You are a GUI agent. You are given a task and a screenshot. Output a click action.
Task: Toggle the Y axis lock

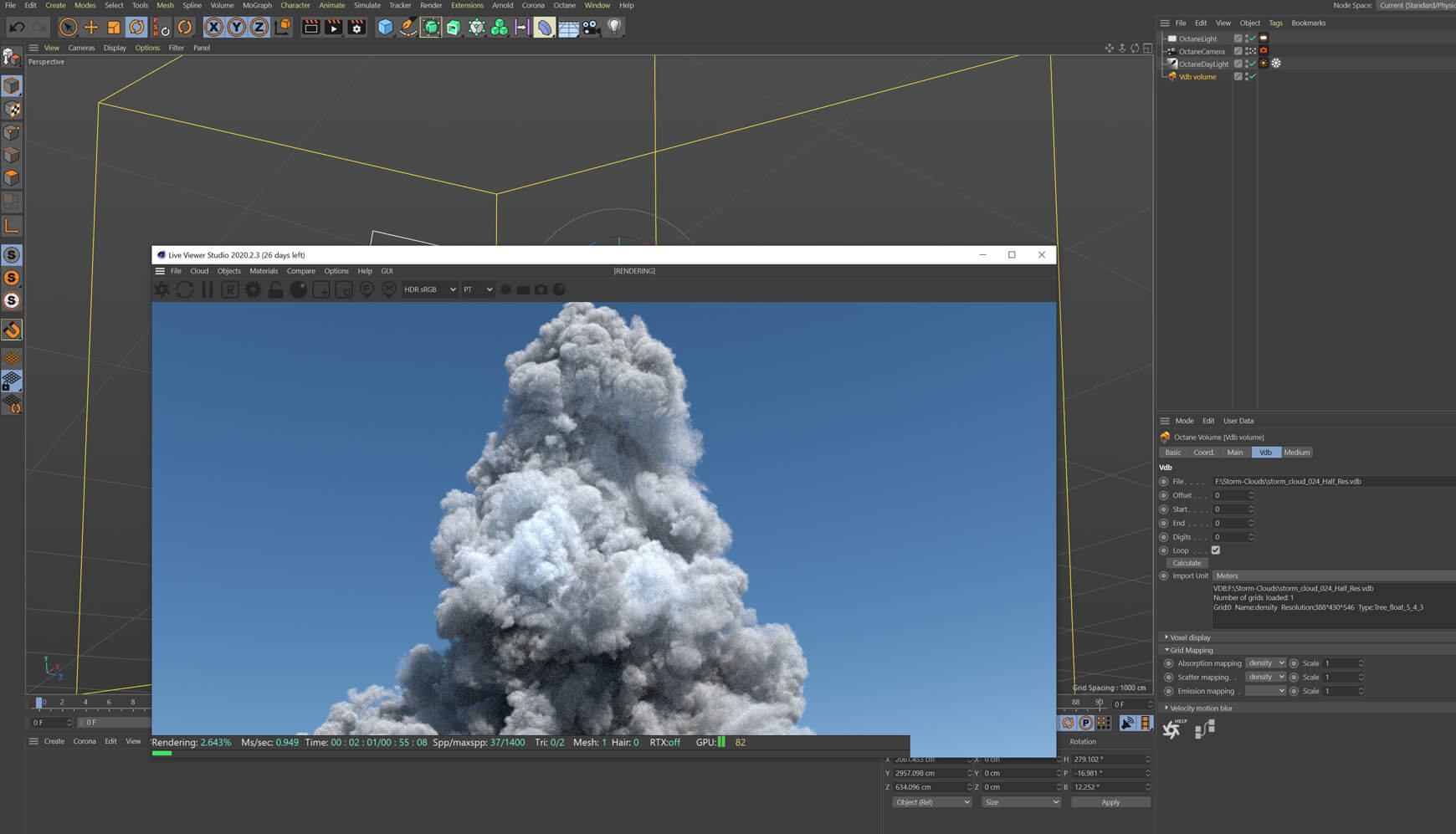click(237, 28)
